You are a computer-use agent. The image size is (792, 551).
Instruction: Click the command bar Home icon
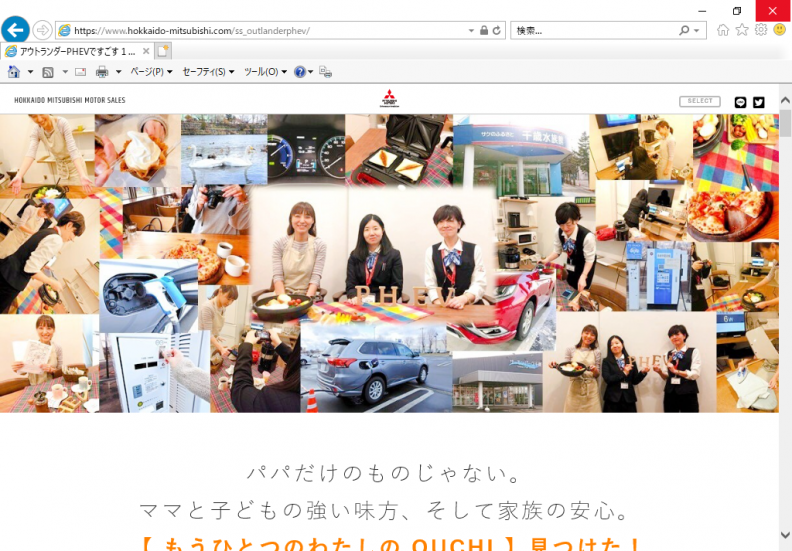tap(14, 72)
